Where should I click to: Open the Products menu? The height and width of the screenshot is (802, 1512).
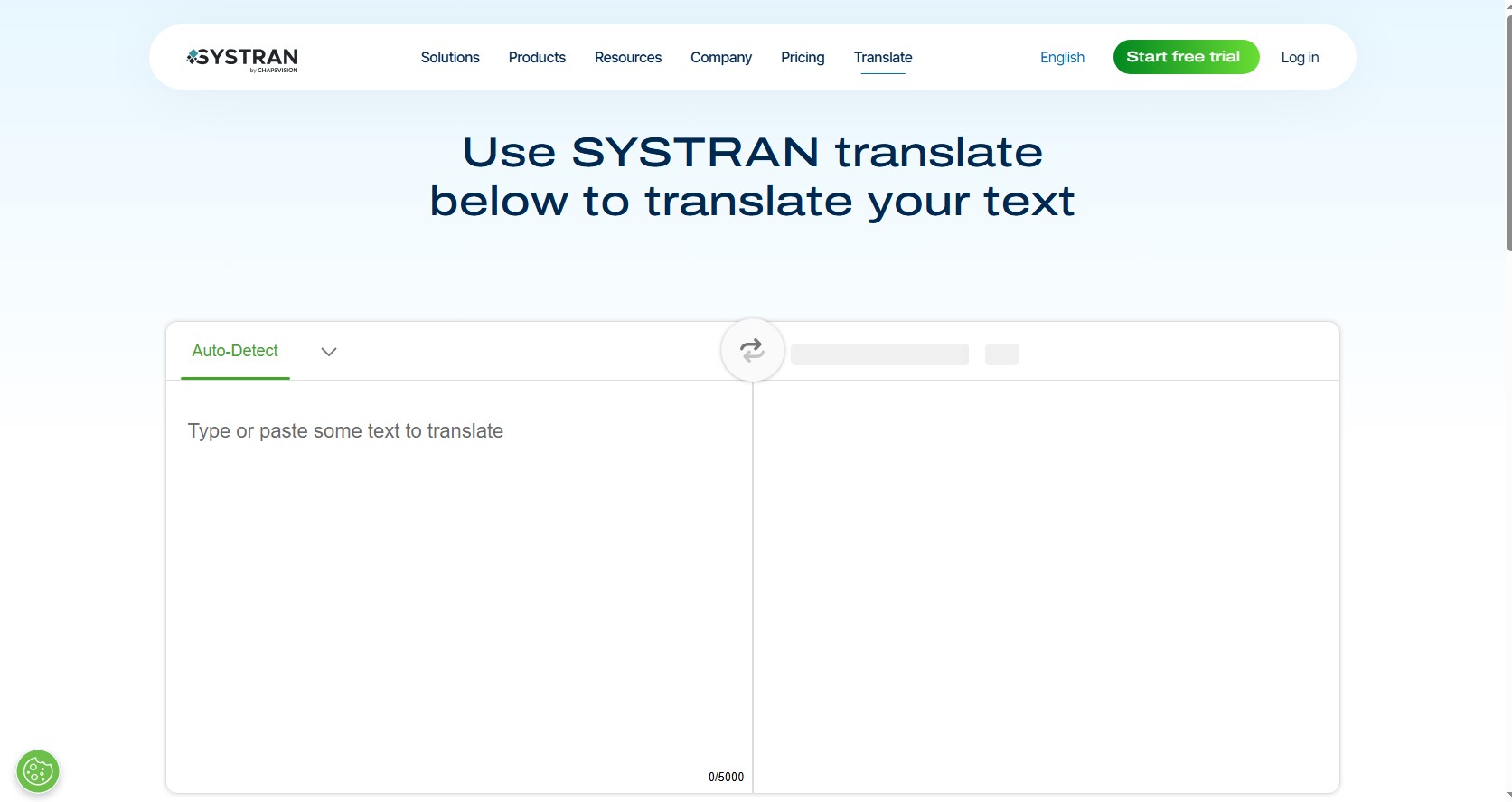[537, 58]
